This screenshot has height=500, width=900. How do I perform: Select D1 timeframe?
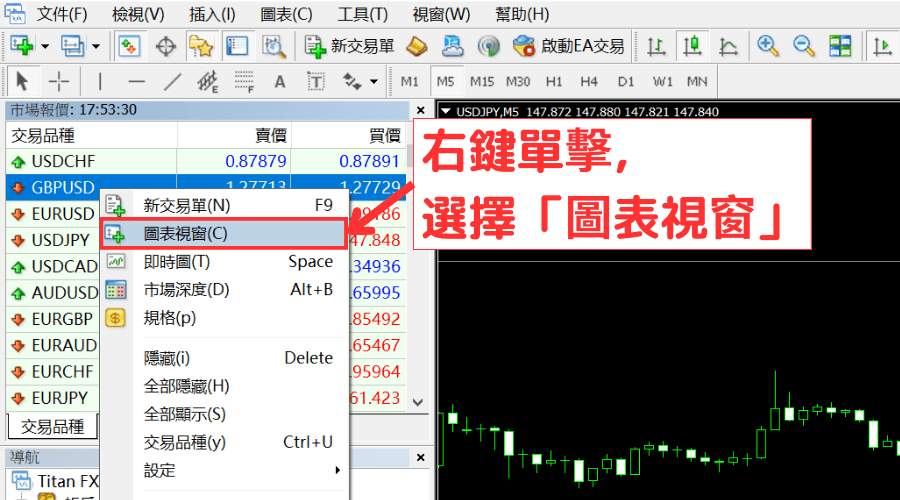[626, 82]
